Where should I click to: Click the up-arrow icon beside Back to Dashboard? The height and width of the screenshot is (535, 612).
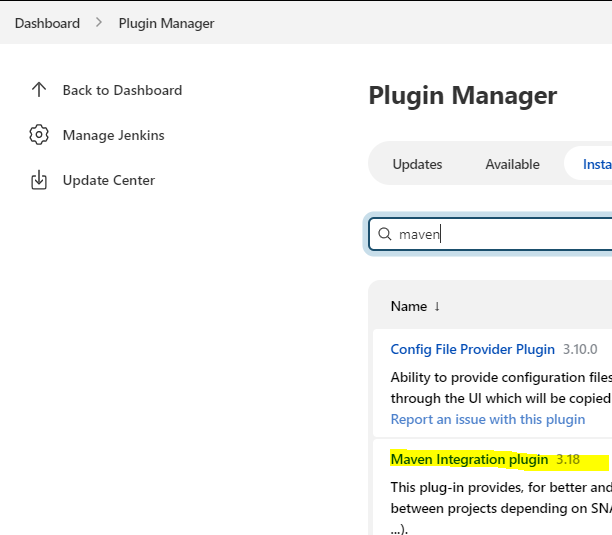pos(39,90)
